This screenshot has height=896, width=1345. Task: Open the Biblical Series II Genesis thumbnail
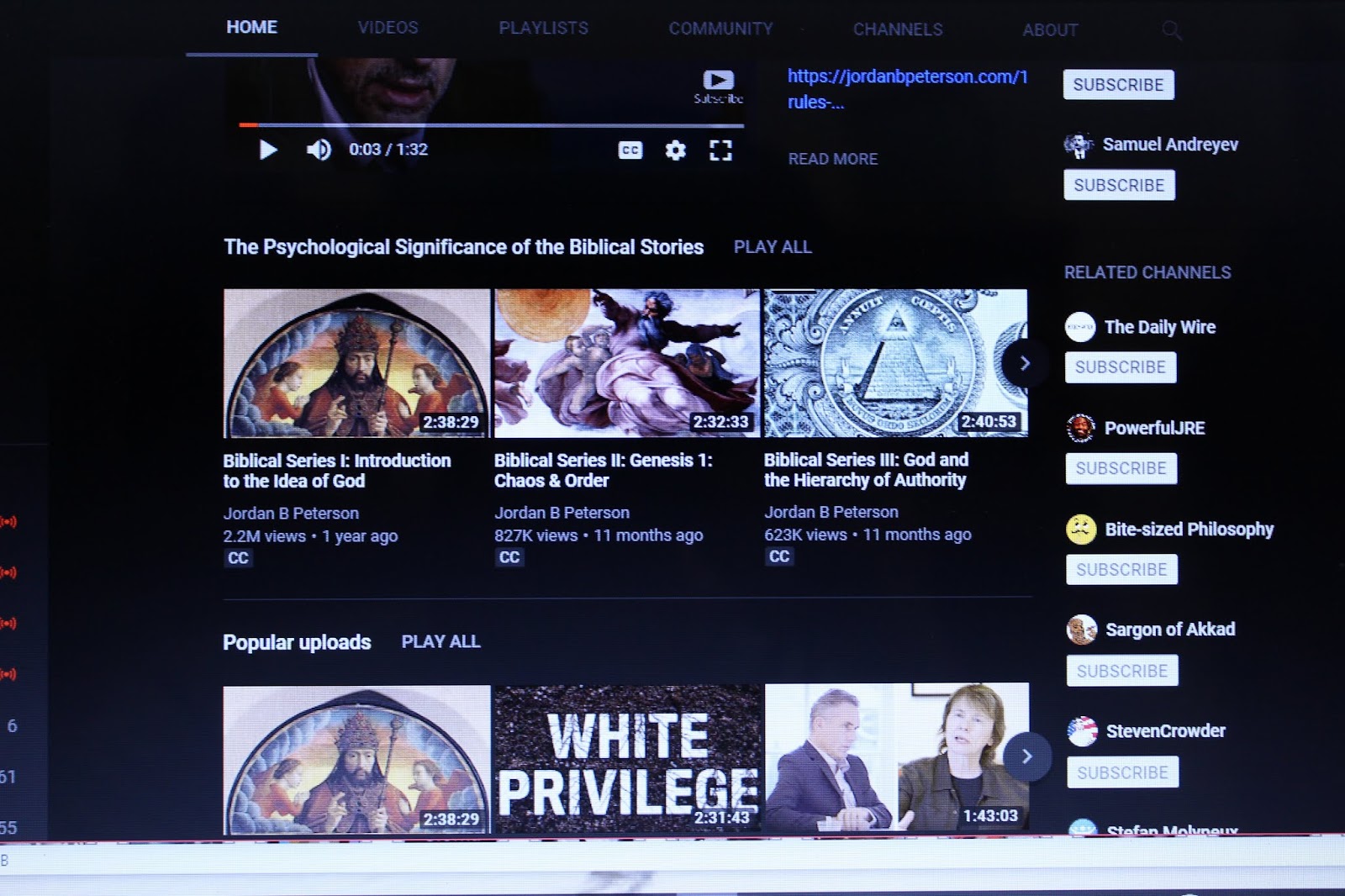coord(626,363)
